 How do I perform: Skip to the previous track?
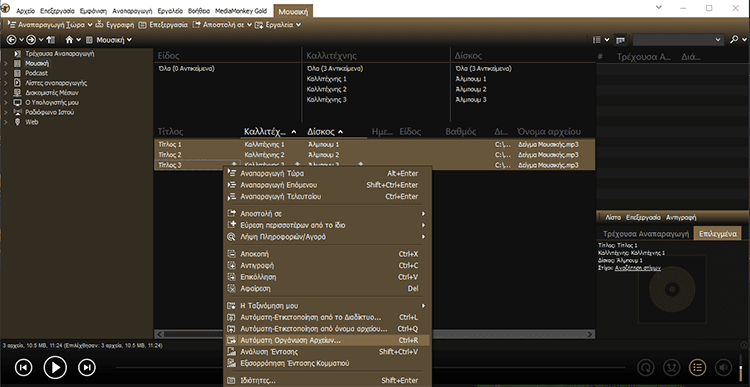23,367
